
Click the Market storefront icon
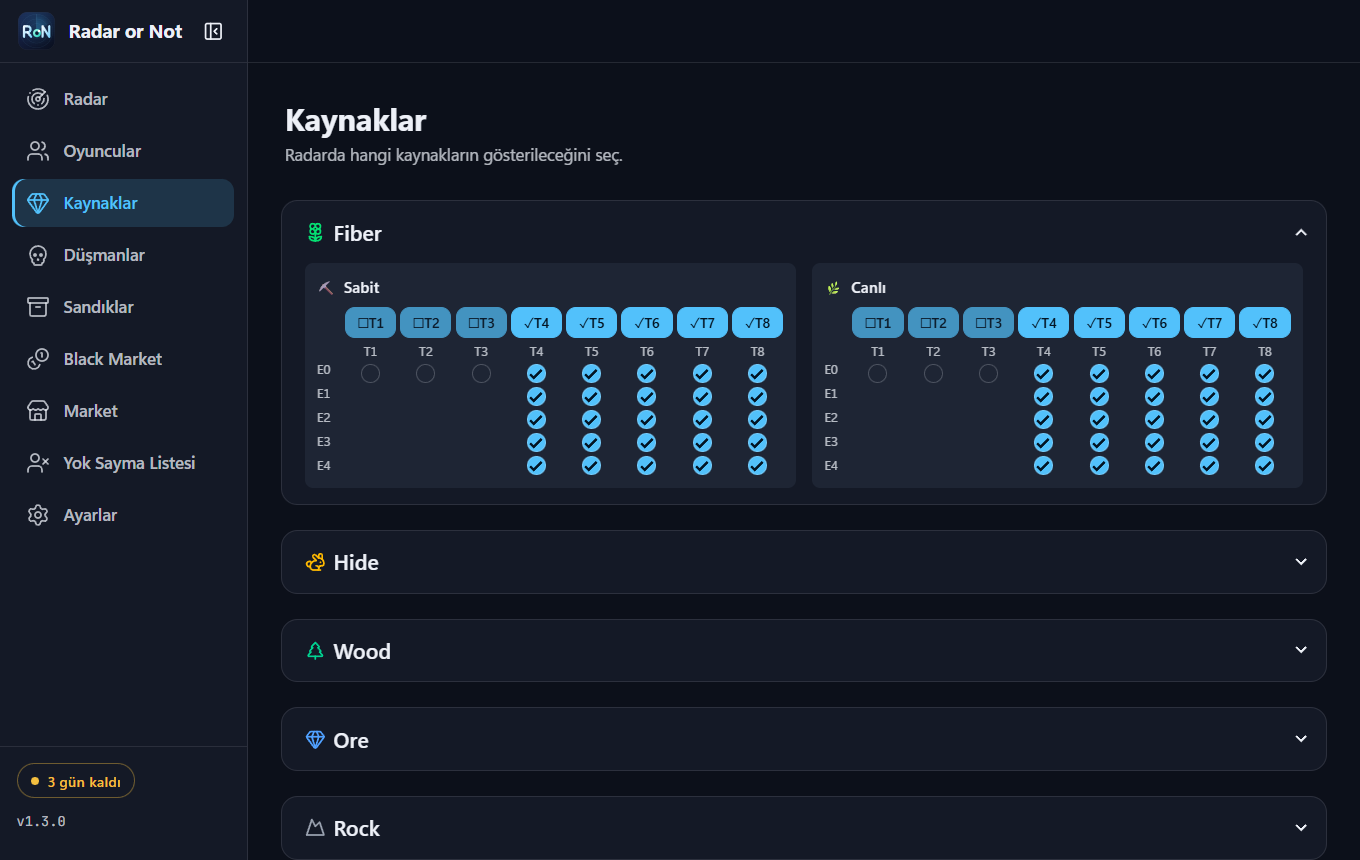[x=38, y=411]
